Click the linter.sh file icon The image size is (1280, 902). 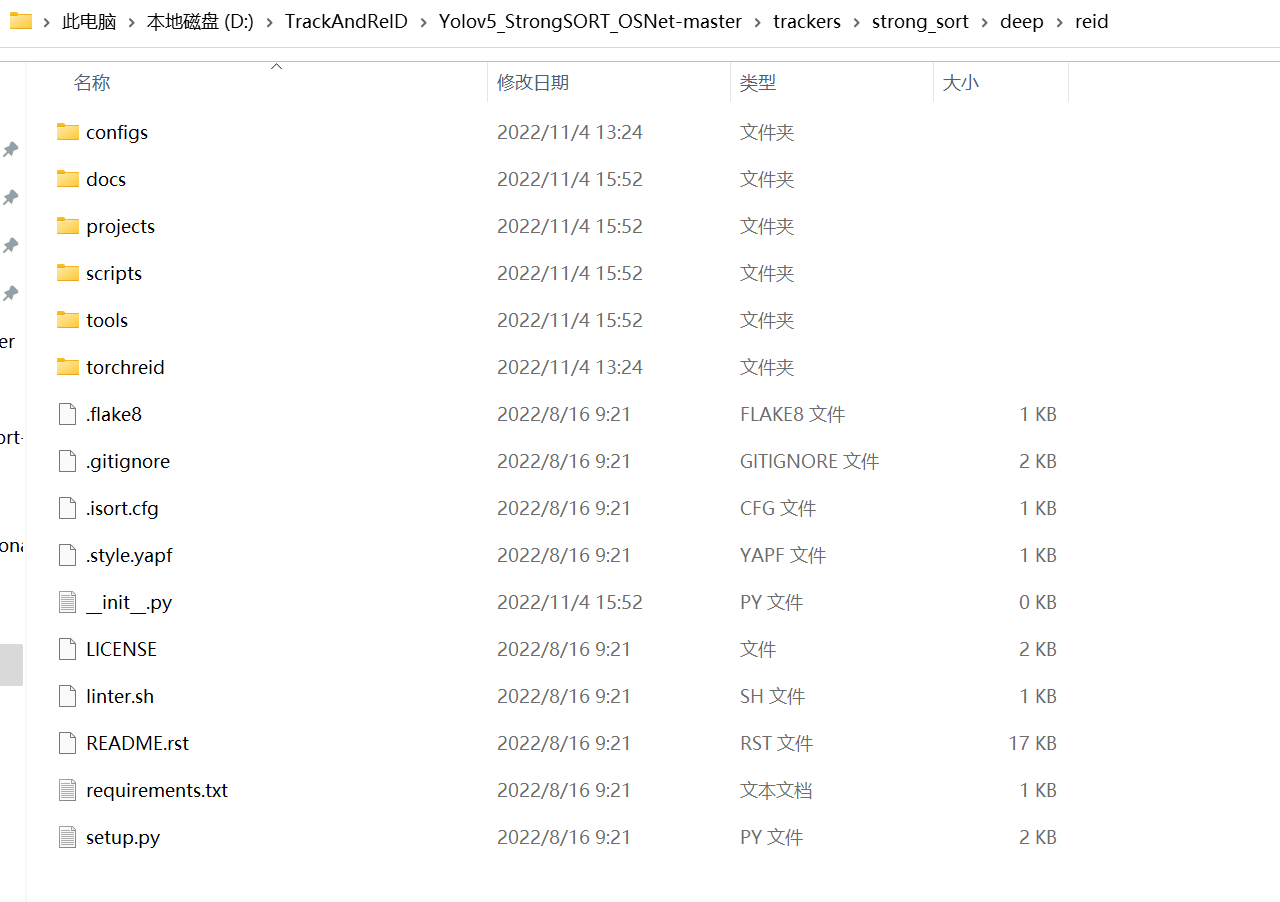pos(68,696)
